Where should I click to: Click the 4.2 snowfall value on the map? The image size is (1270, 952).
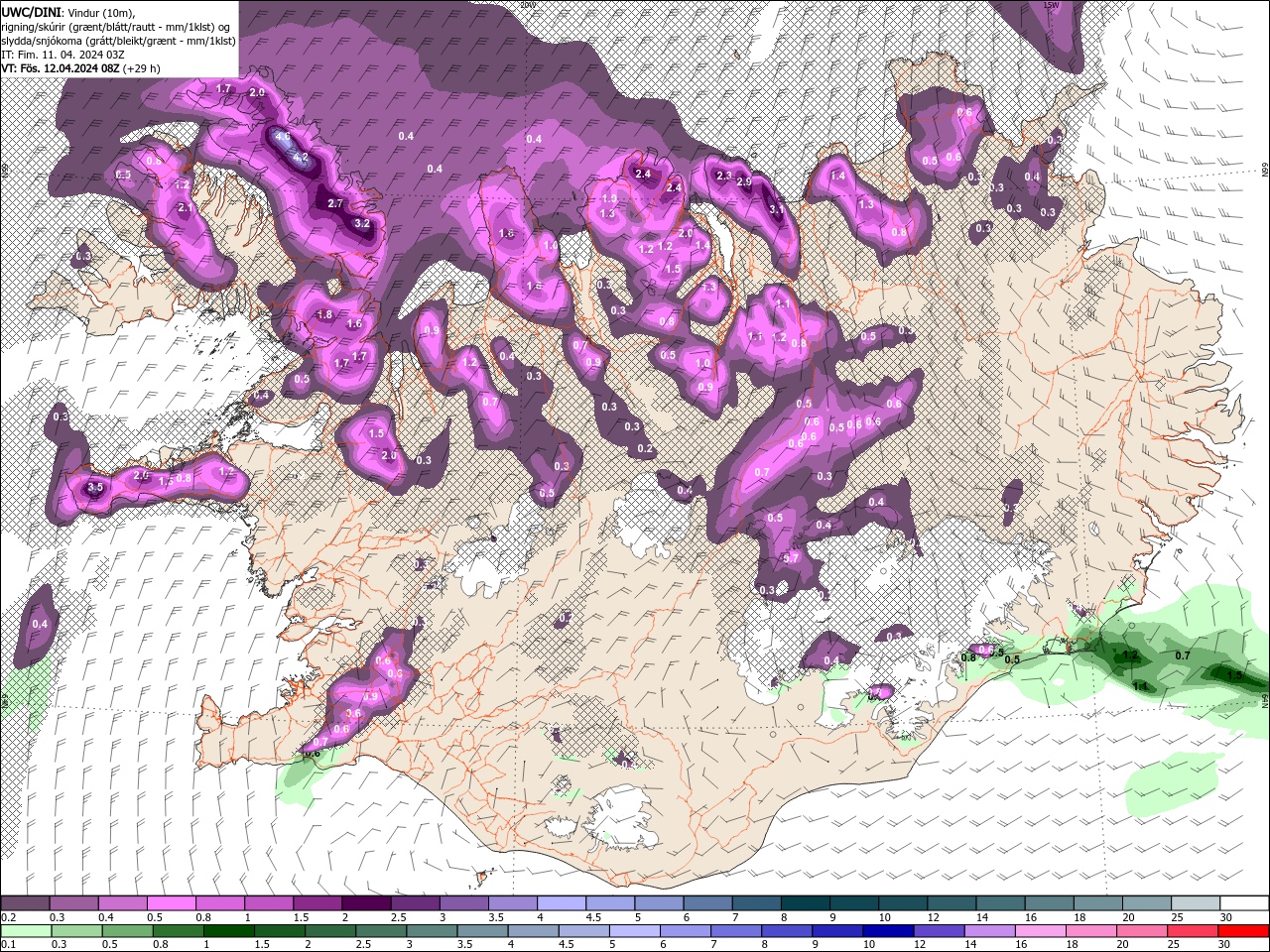point(301,159)
